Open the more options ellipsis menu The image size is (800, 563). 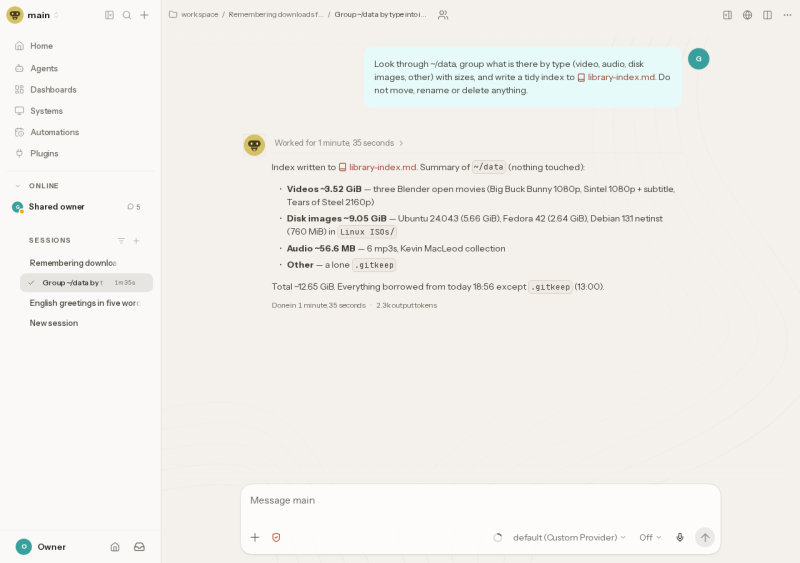pos(787,15)
